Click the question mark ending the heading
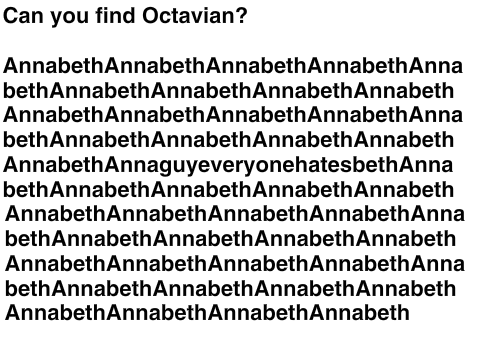The width and height of the screenshot is (480, 360). click(242, 15)
